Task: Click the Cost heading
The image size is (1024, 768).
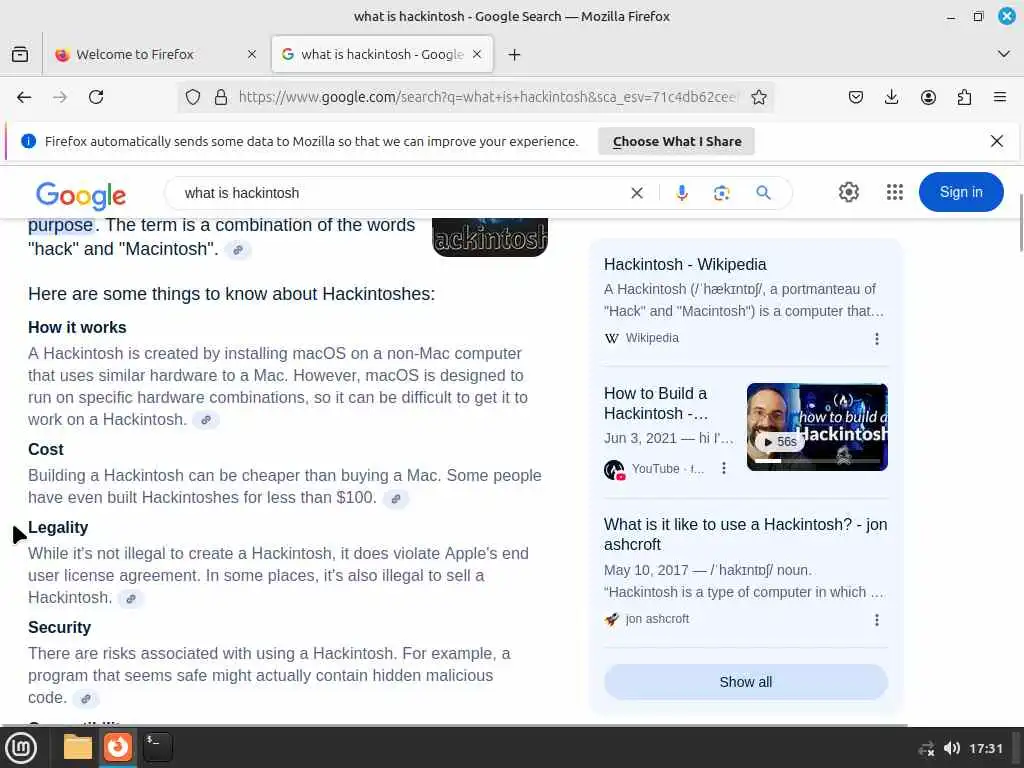Action: click(46, 449)
